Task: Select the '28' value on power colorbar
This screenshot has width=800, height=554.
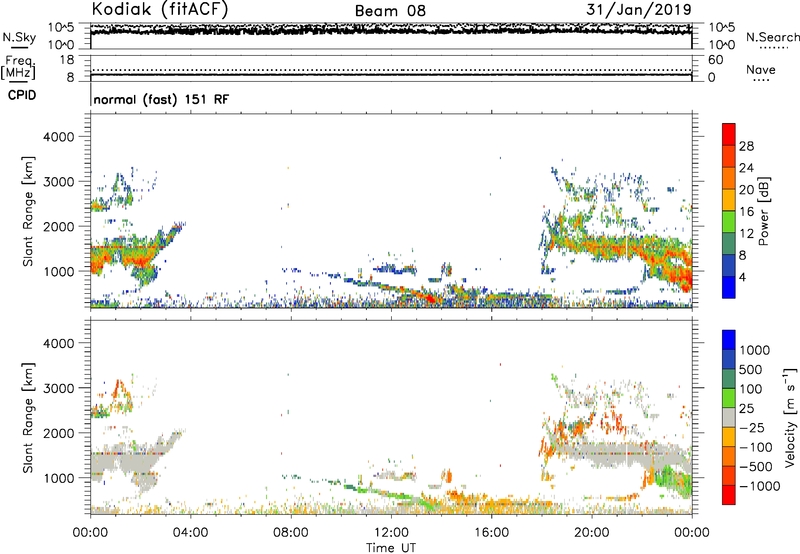Action: (746, 146)
